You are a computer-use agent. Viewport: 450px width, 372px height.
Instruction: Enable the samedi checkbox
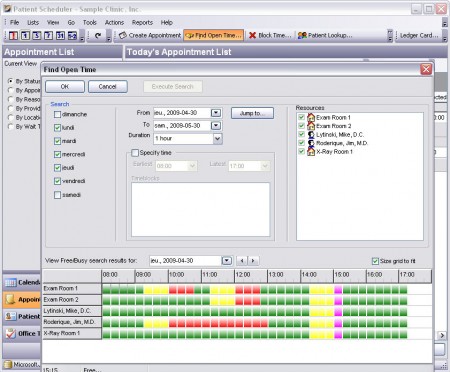[57, 195]
